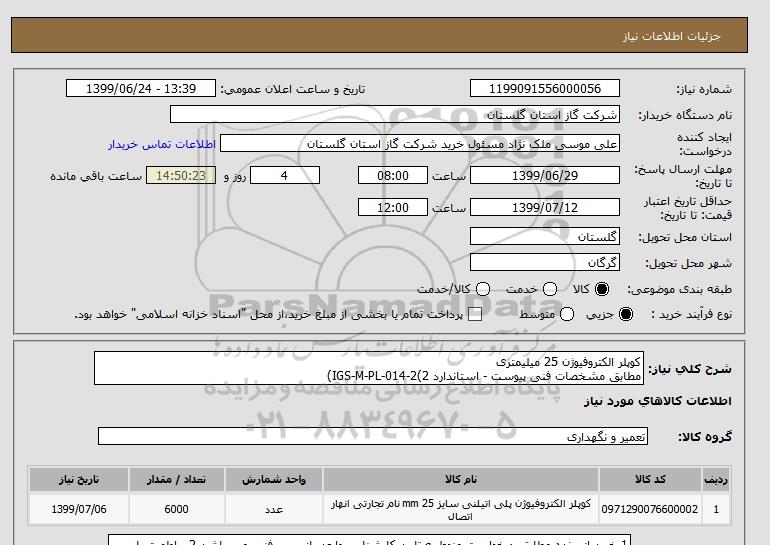Select the متوسط purchase type radio
The height and width of the screenshot is (545, 770).
[567, 314]
